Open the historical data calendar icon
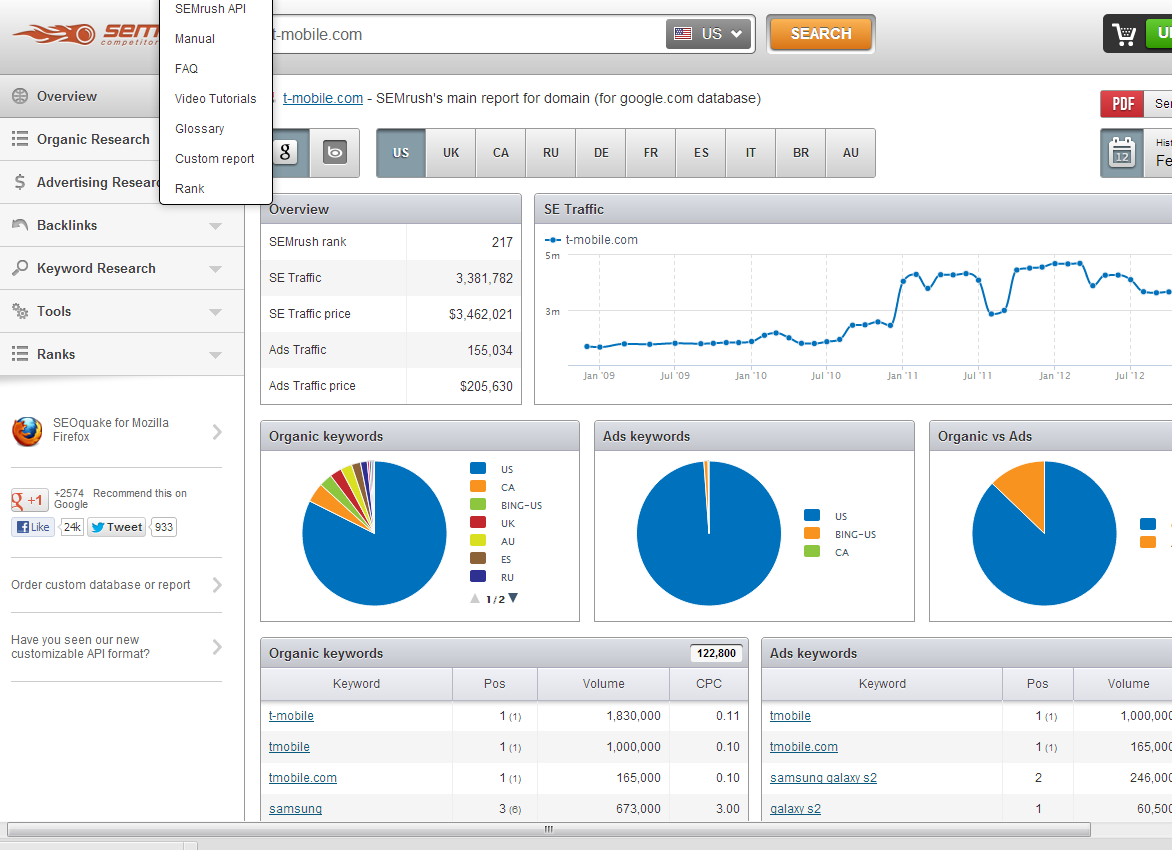Image resolution: width=1172 pixels, height=850 pixels. pyautogui.click(x=1122, y=153)
